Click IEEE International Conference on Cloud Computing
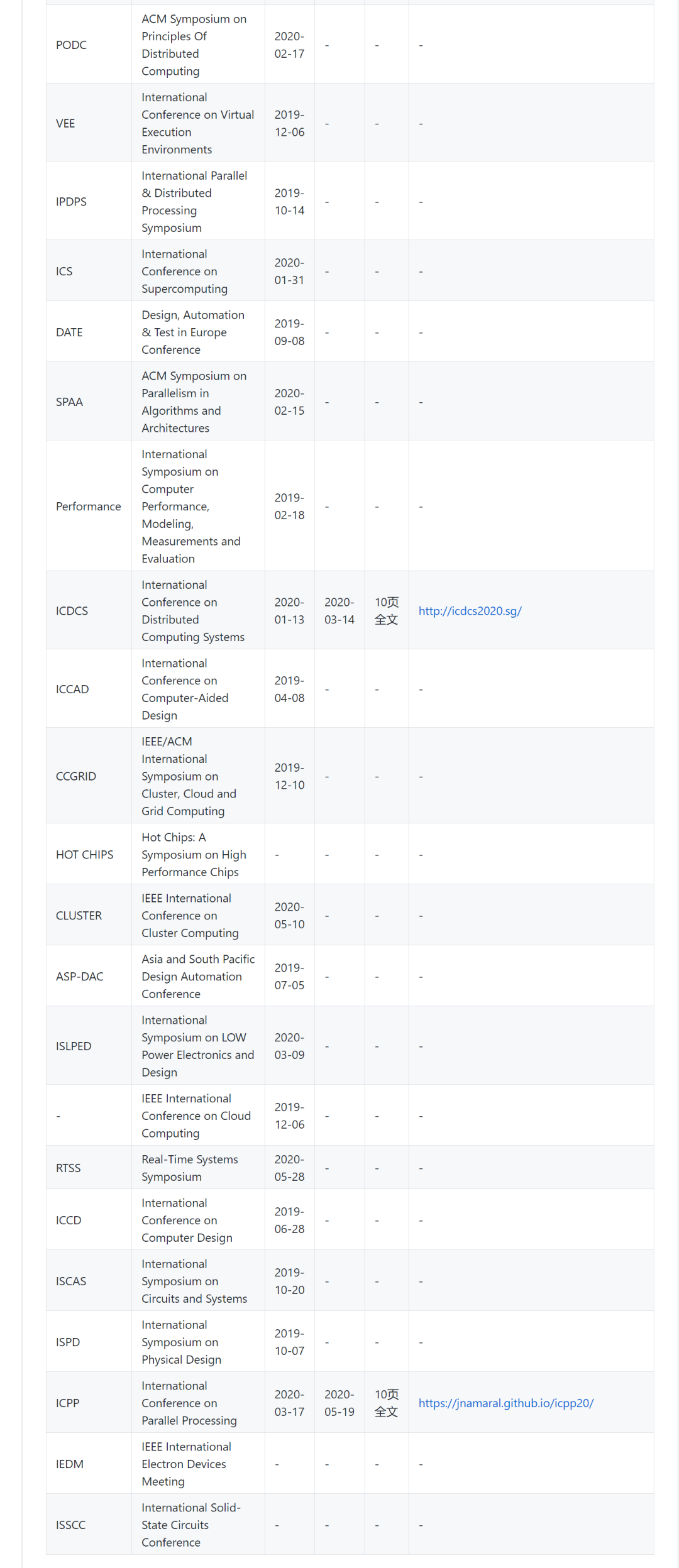 [196, 1116]
